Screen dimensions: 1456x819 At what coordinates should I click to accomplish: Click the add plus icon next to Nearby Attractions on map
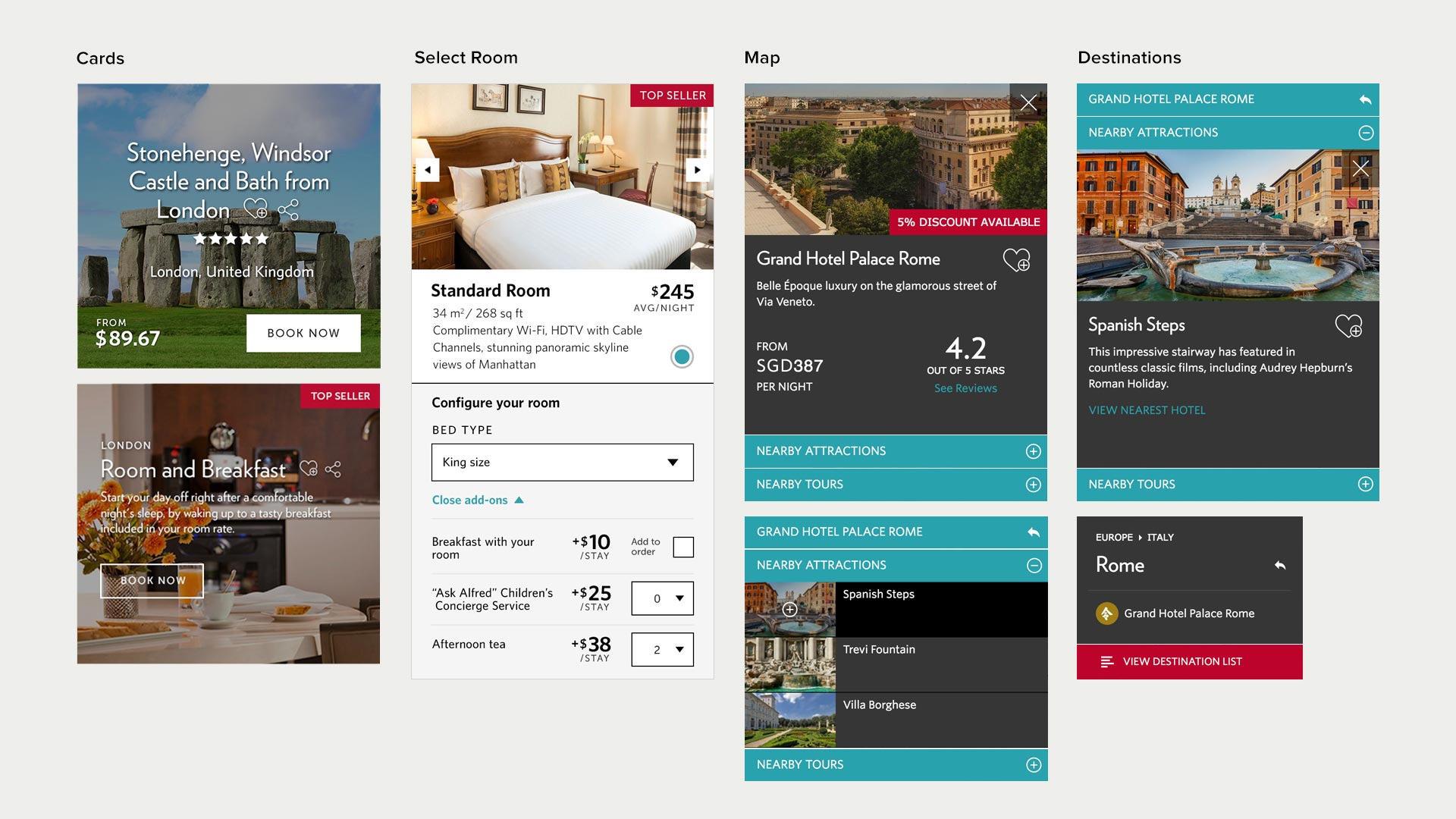pyautogui.click(x=1031, y=450)
